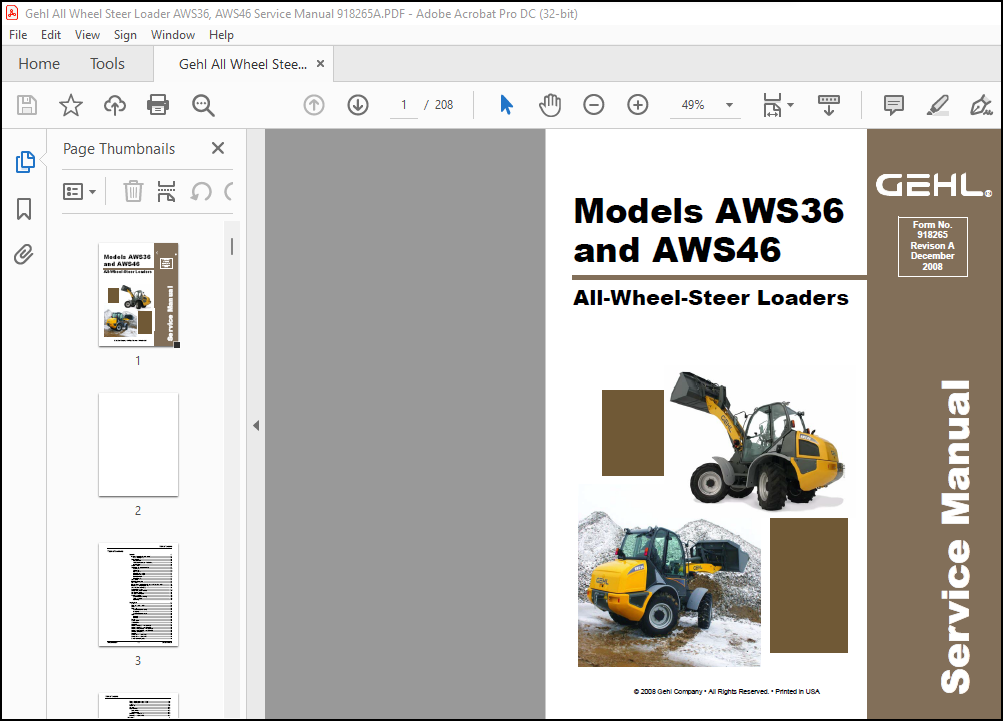Open the View menu

pos(87,35)
